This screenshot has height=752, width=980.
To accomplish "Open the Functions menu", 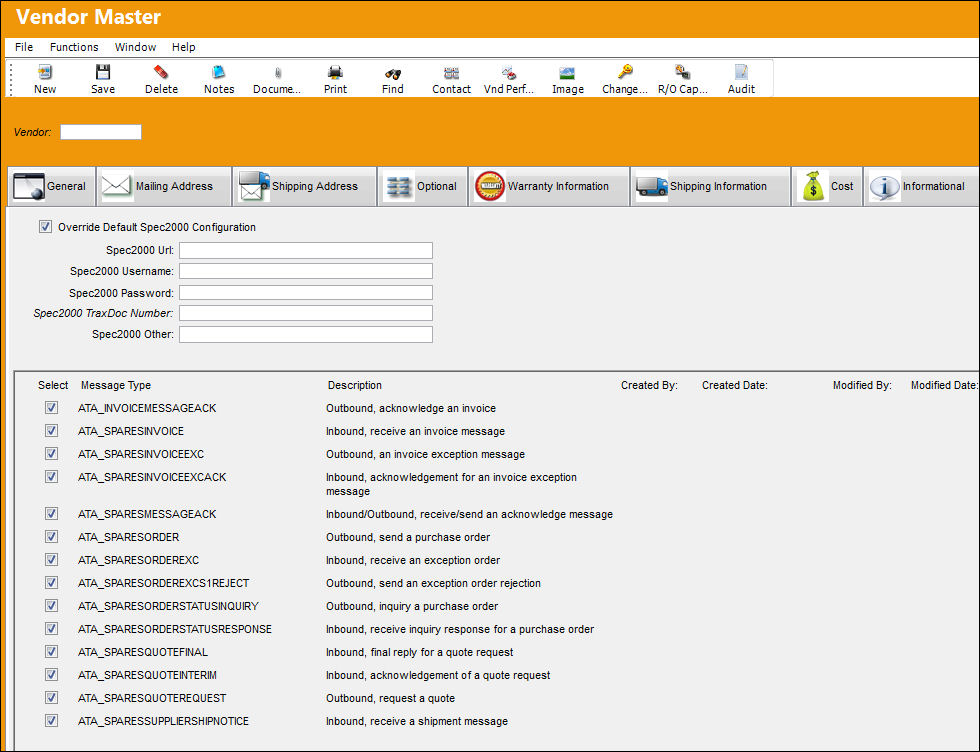I will point(74,47).
